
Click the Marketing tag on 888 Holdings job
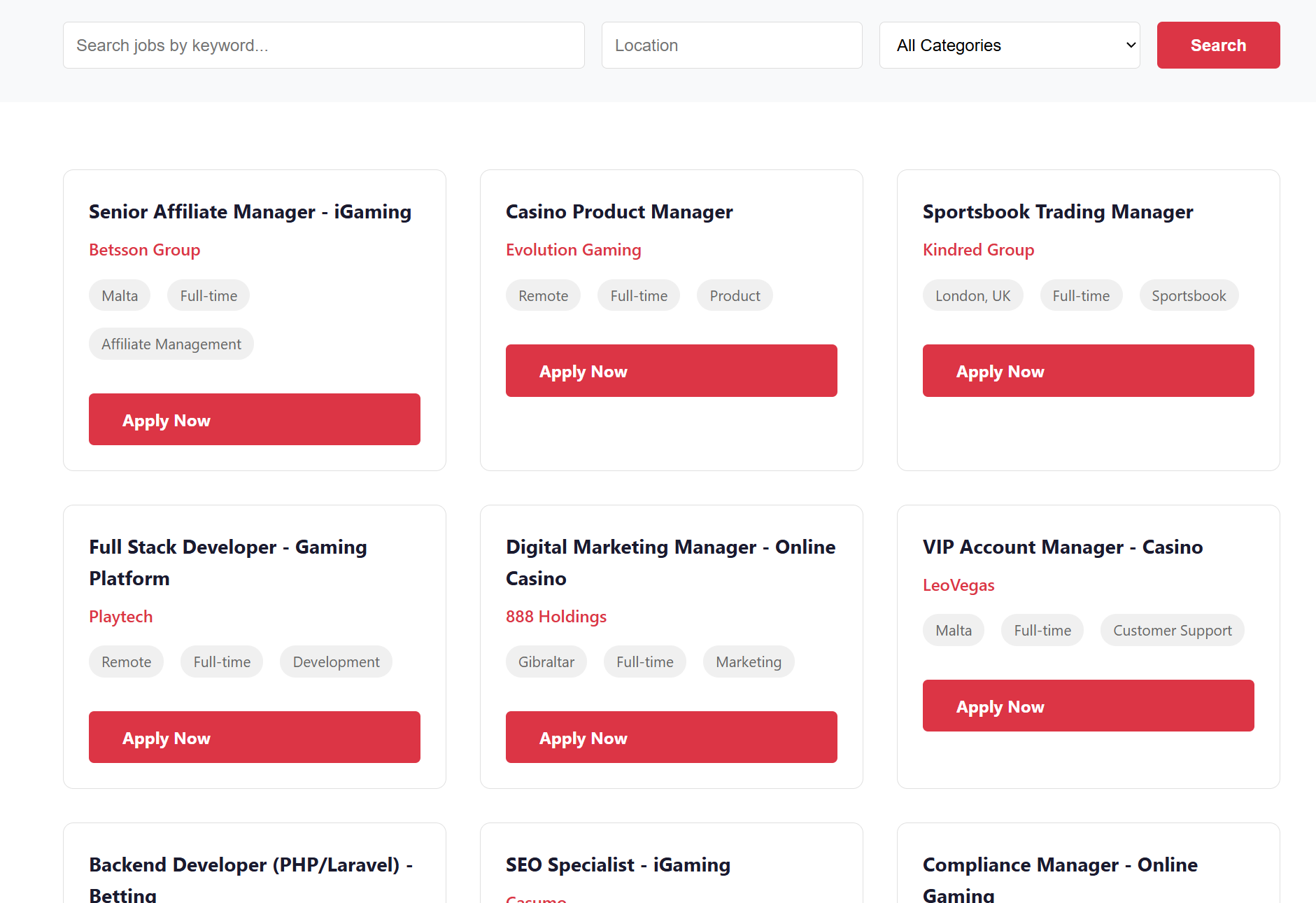[x=748, y=661]
